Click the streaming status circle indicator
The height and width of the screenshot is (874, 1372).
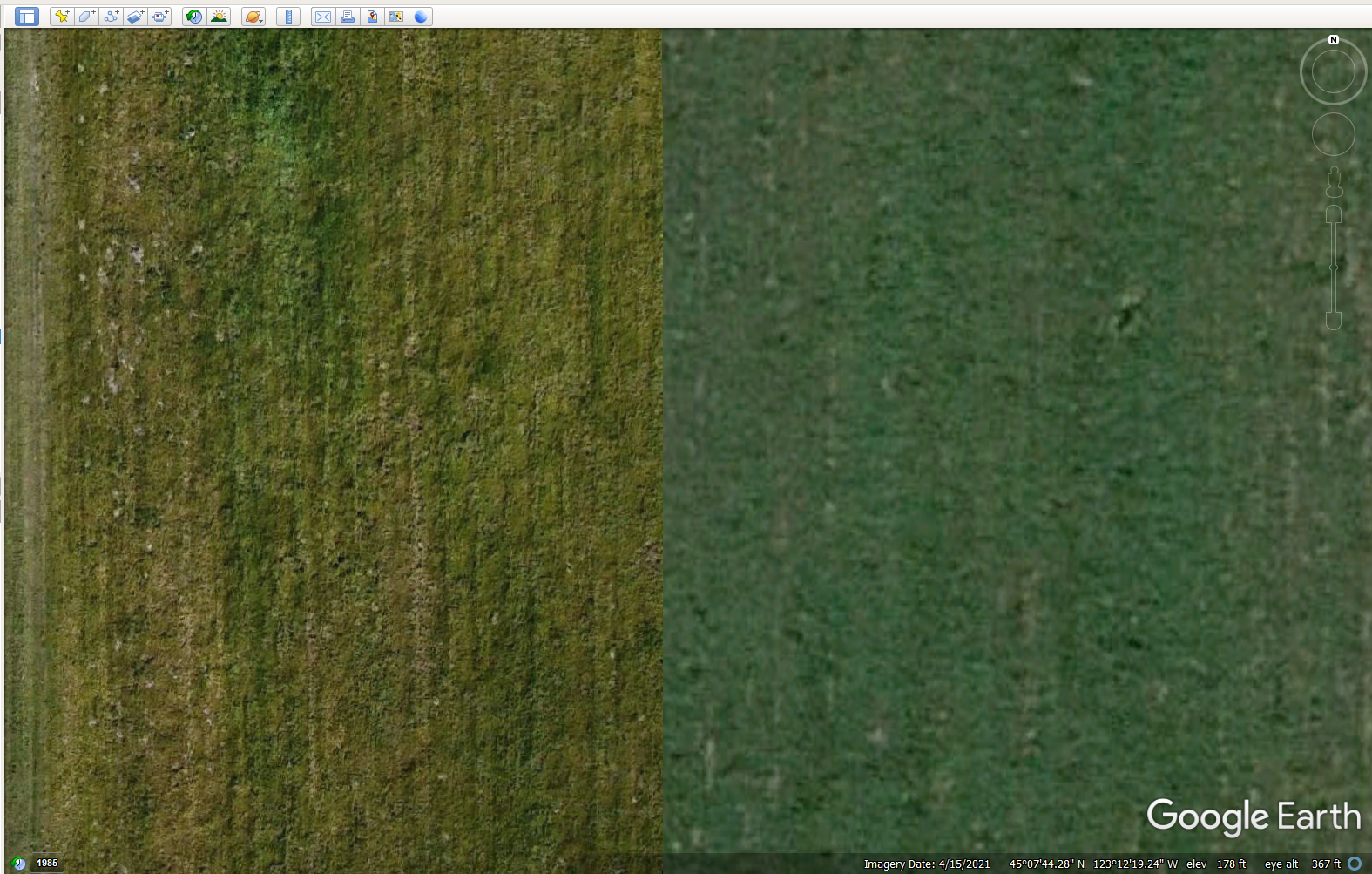point(1355,864)
